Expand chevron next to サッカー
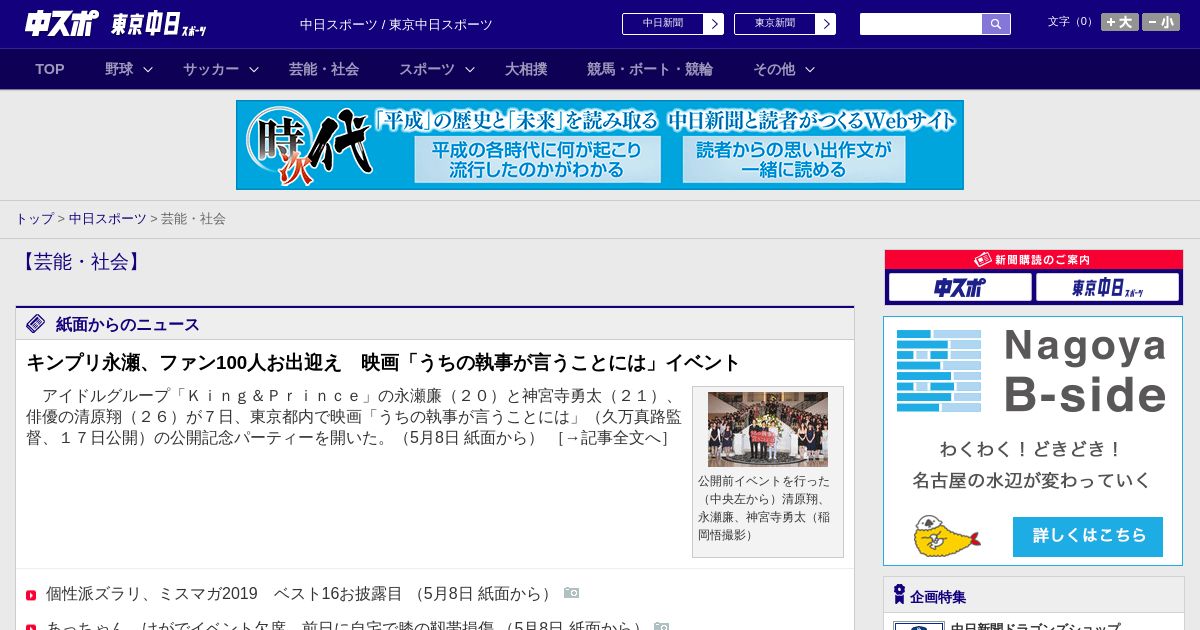The image size is (1200, 630). point(254,69)
